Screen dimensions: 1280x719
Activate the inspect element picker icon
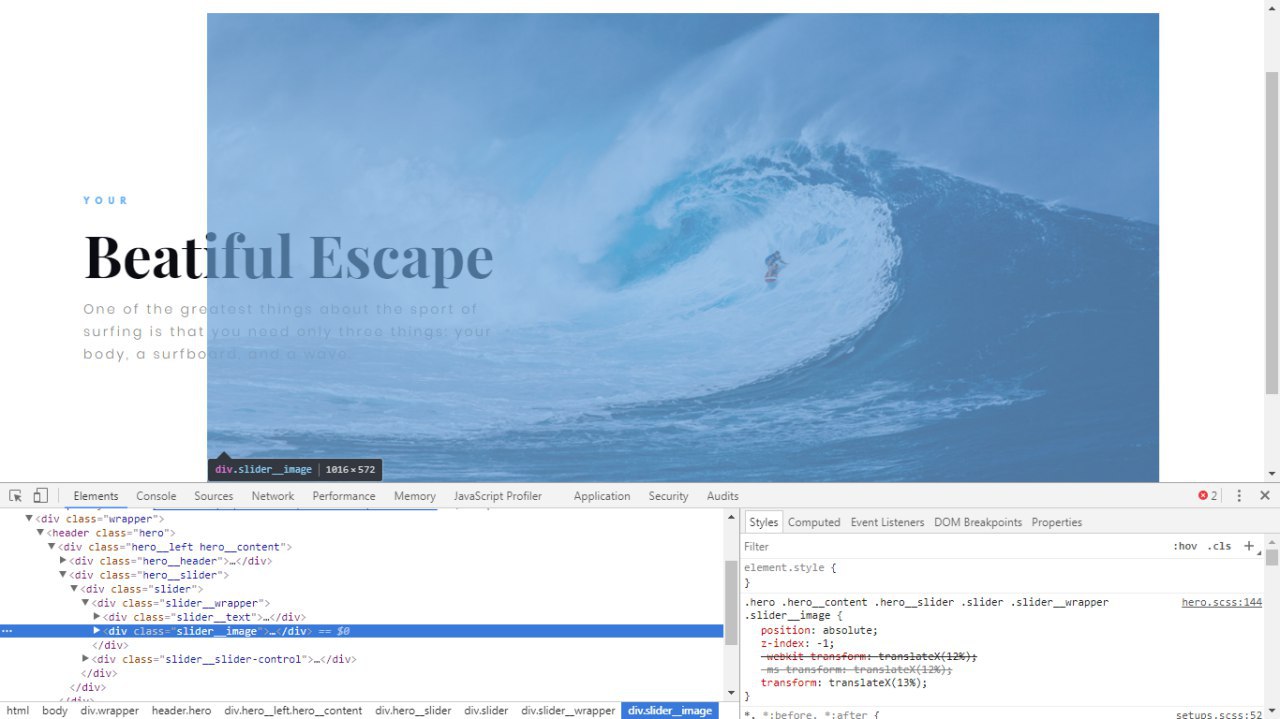pos(15,496)
